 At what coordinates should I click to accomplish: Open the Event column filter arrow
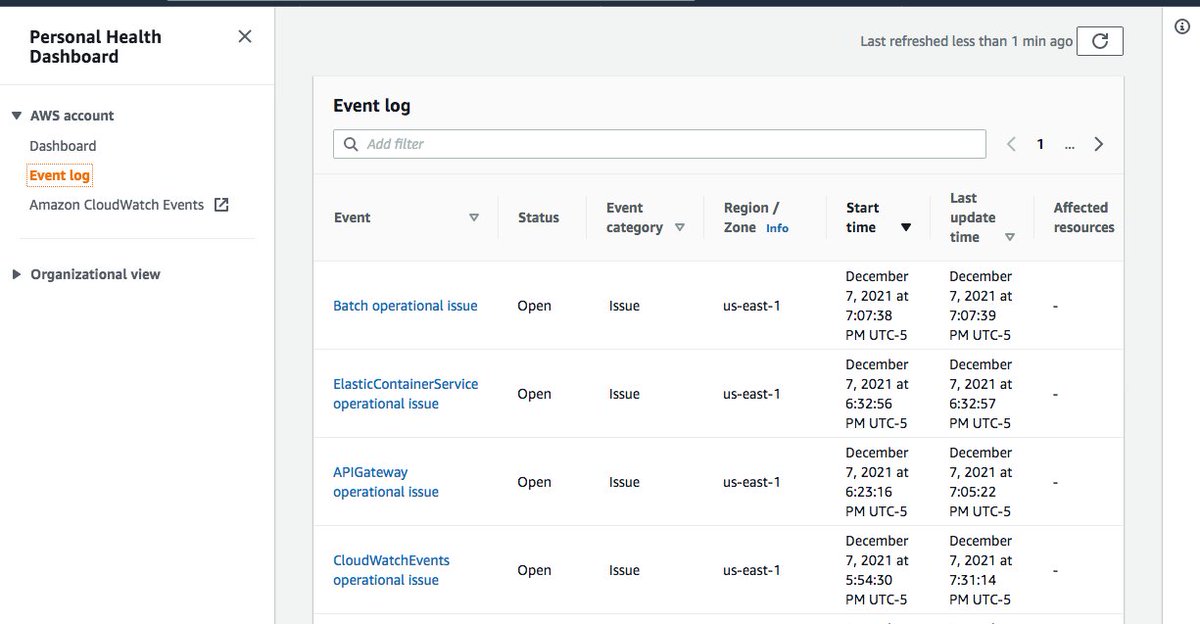pyautogui.click(x=474, y=218)
